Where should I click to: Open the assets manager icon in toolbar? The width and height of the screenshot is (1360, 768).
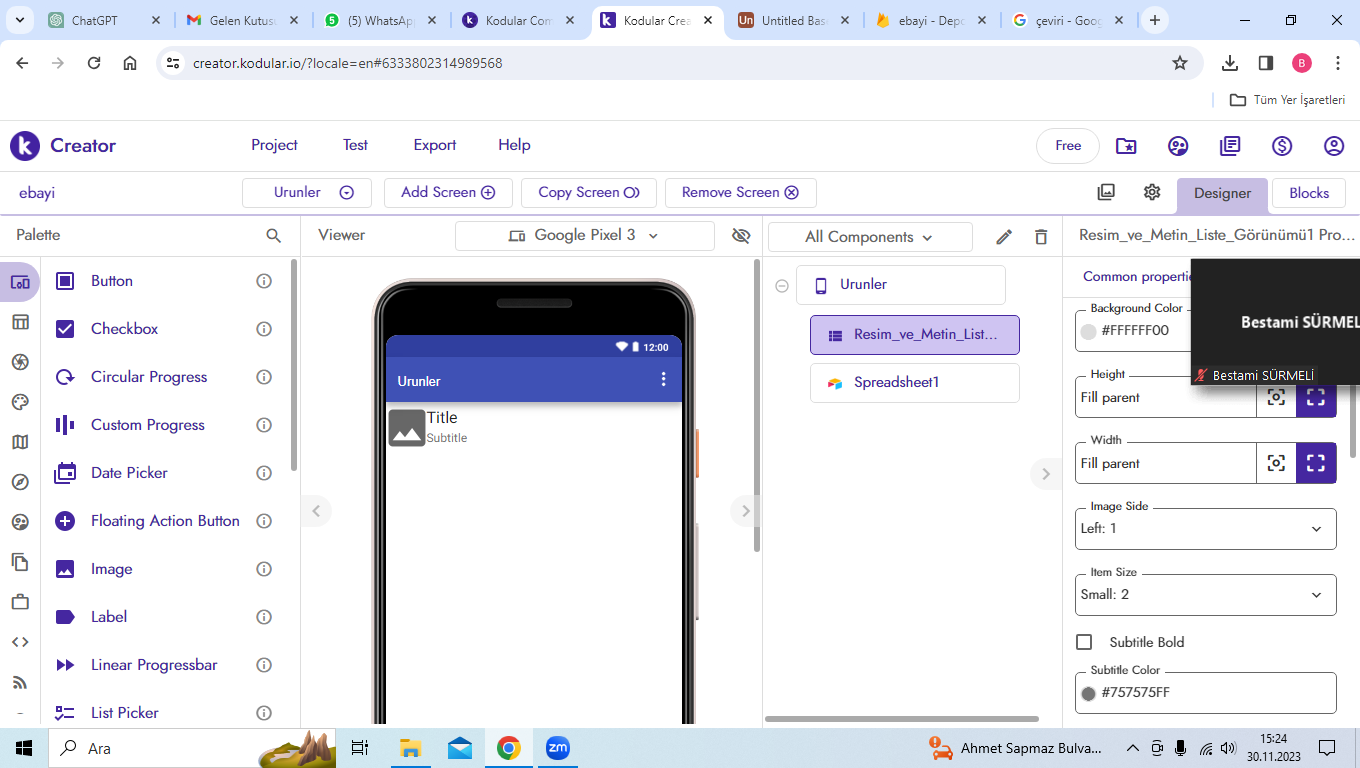[1106, 192]
